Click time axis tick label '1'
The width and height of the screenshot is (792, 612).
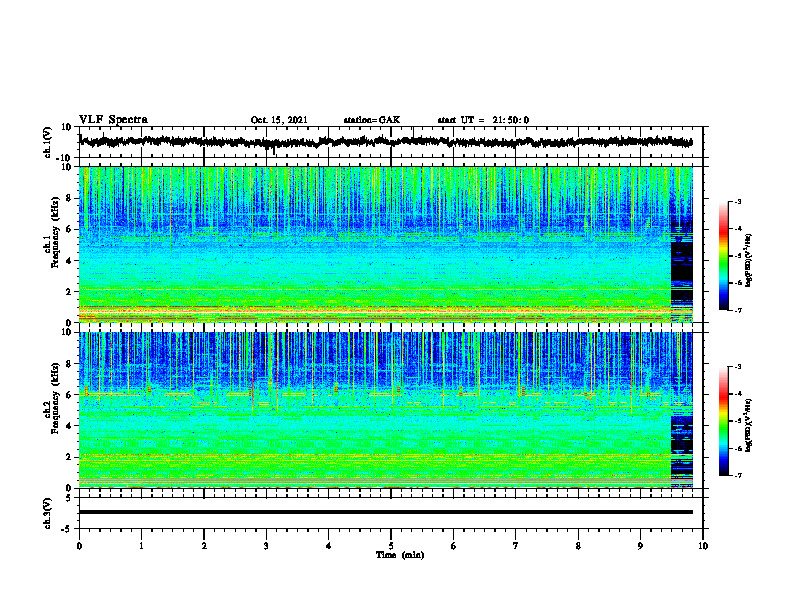[x=141, y=546]
